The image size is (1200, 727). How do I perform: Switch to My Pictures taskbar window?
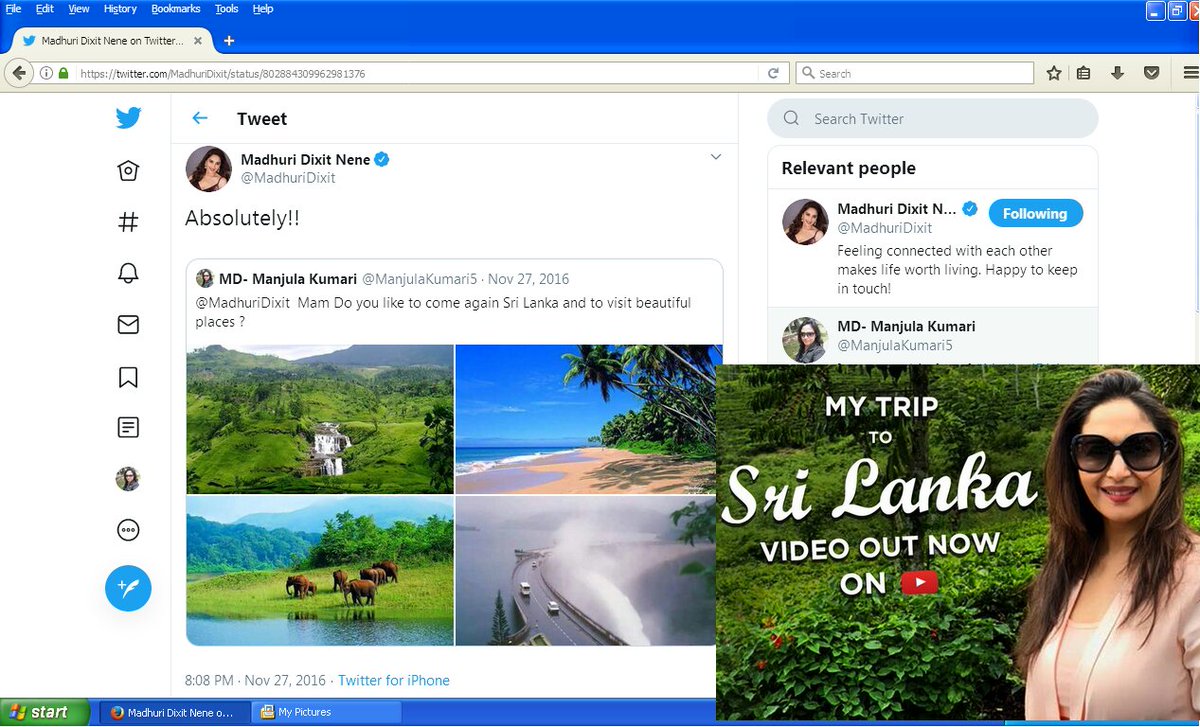(x=325, y=712)
